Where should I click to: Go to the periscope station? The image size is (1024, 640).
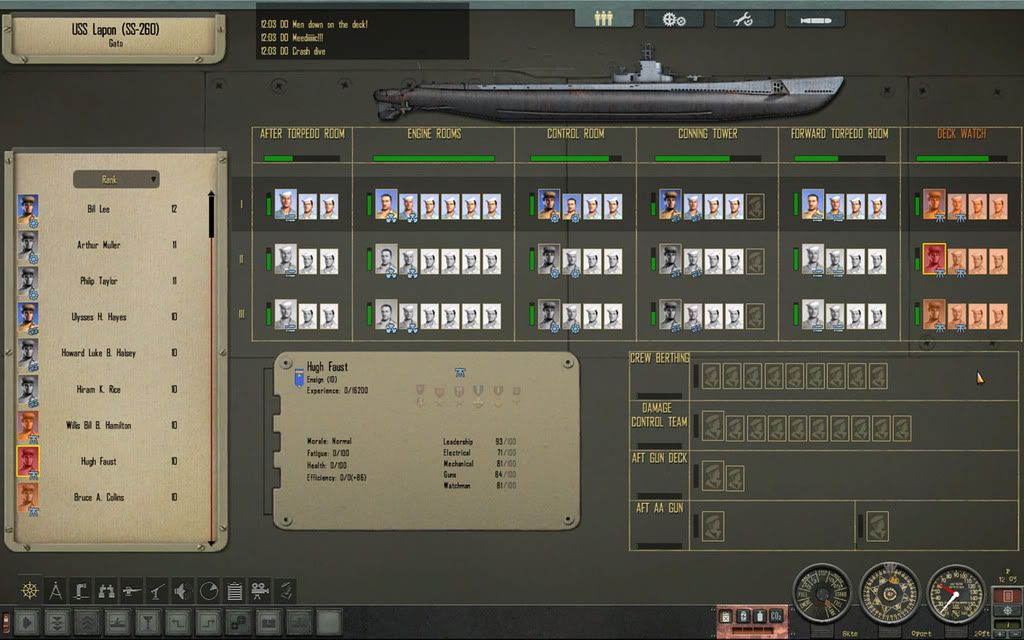[x=81, y=591]
